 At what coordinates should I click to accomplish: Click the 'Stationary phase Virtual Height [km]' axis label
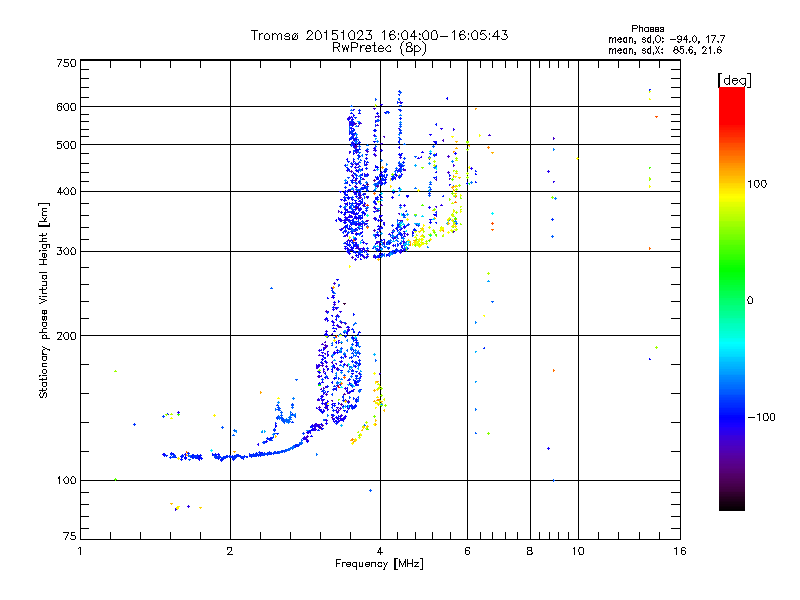(43, 300)
